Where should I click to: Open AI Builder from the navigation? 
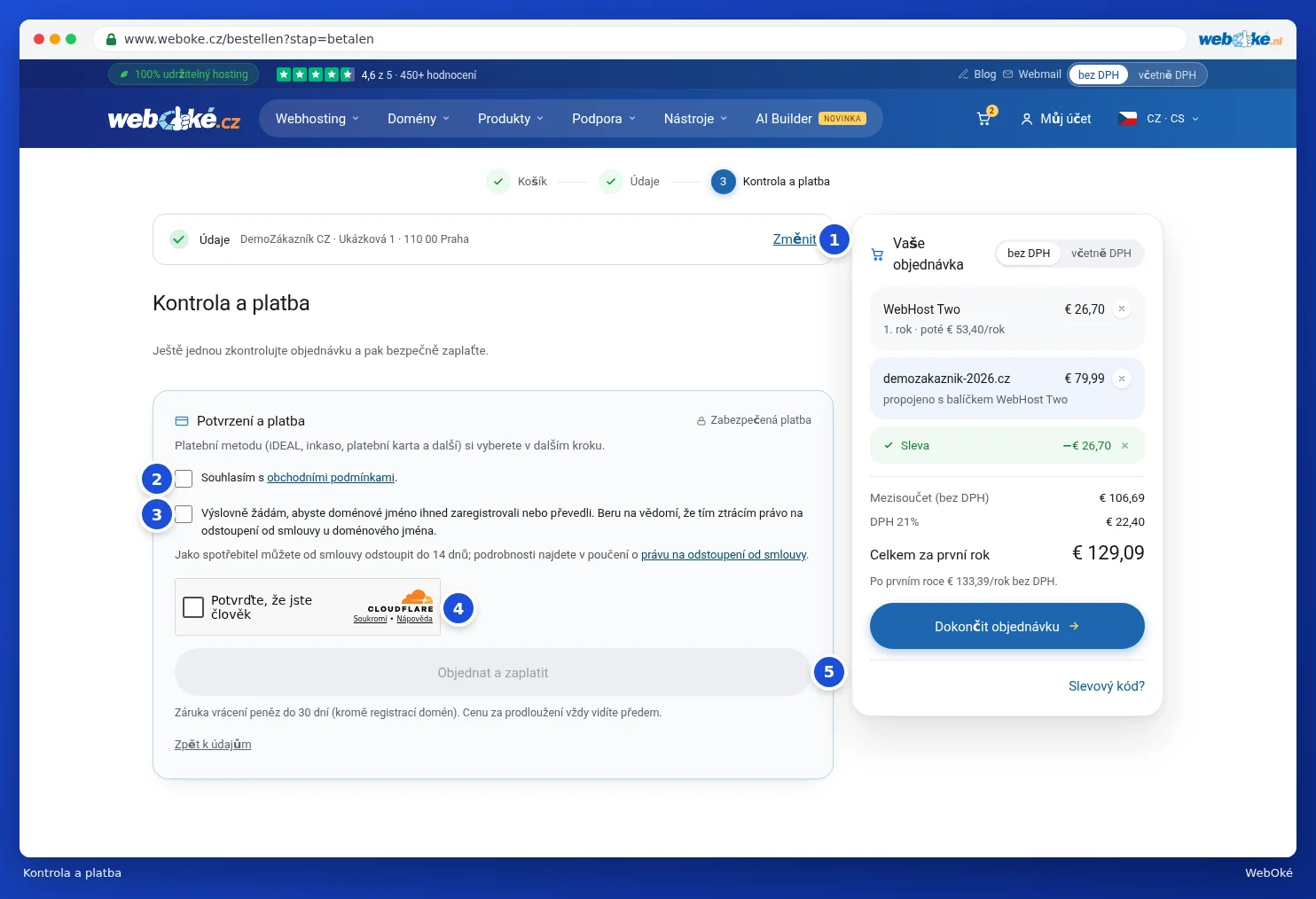811,119
